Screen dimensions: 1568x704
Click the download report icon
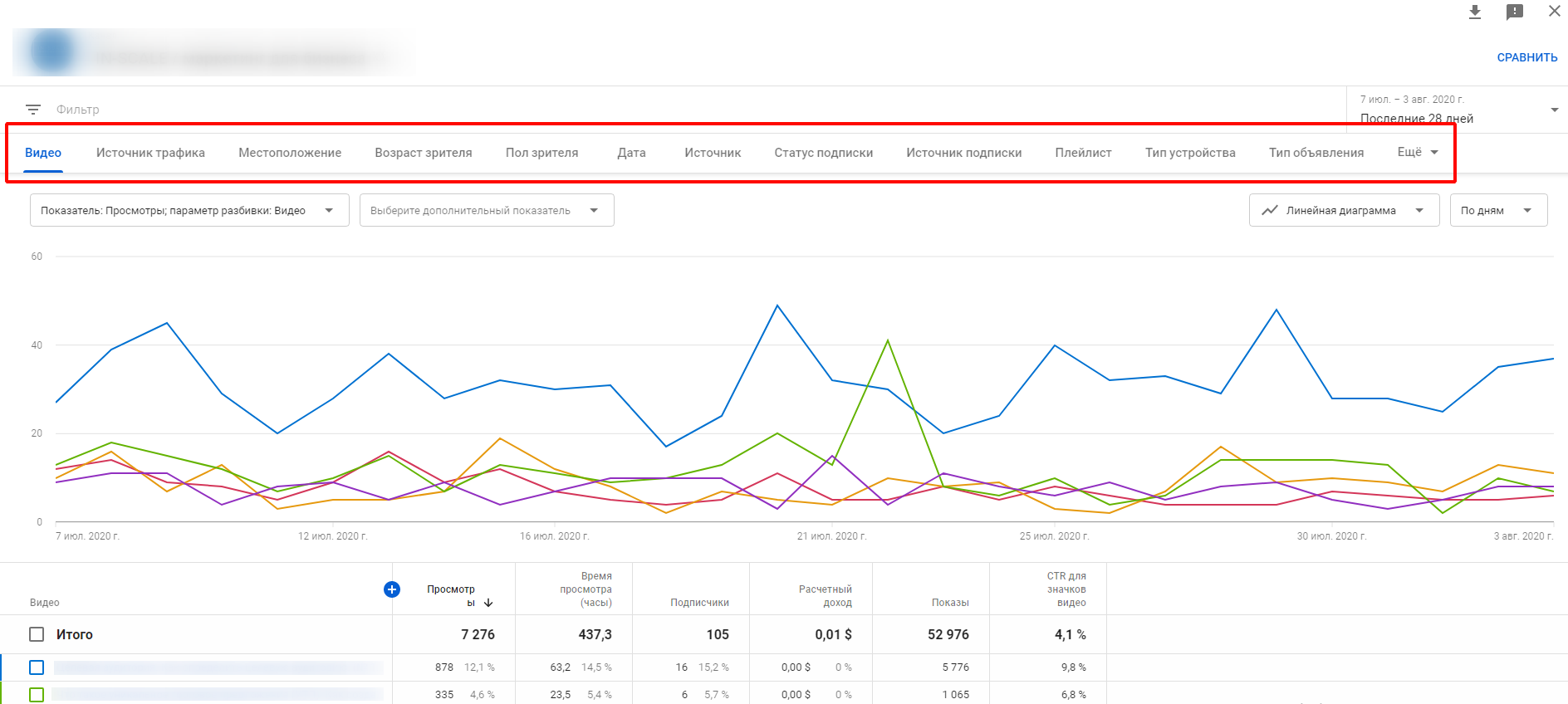coord(1475,12)
